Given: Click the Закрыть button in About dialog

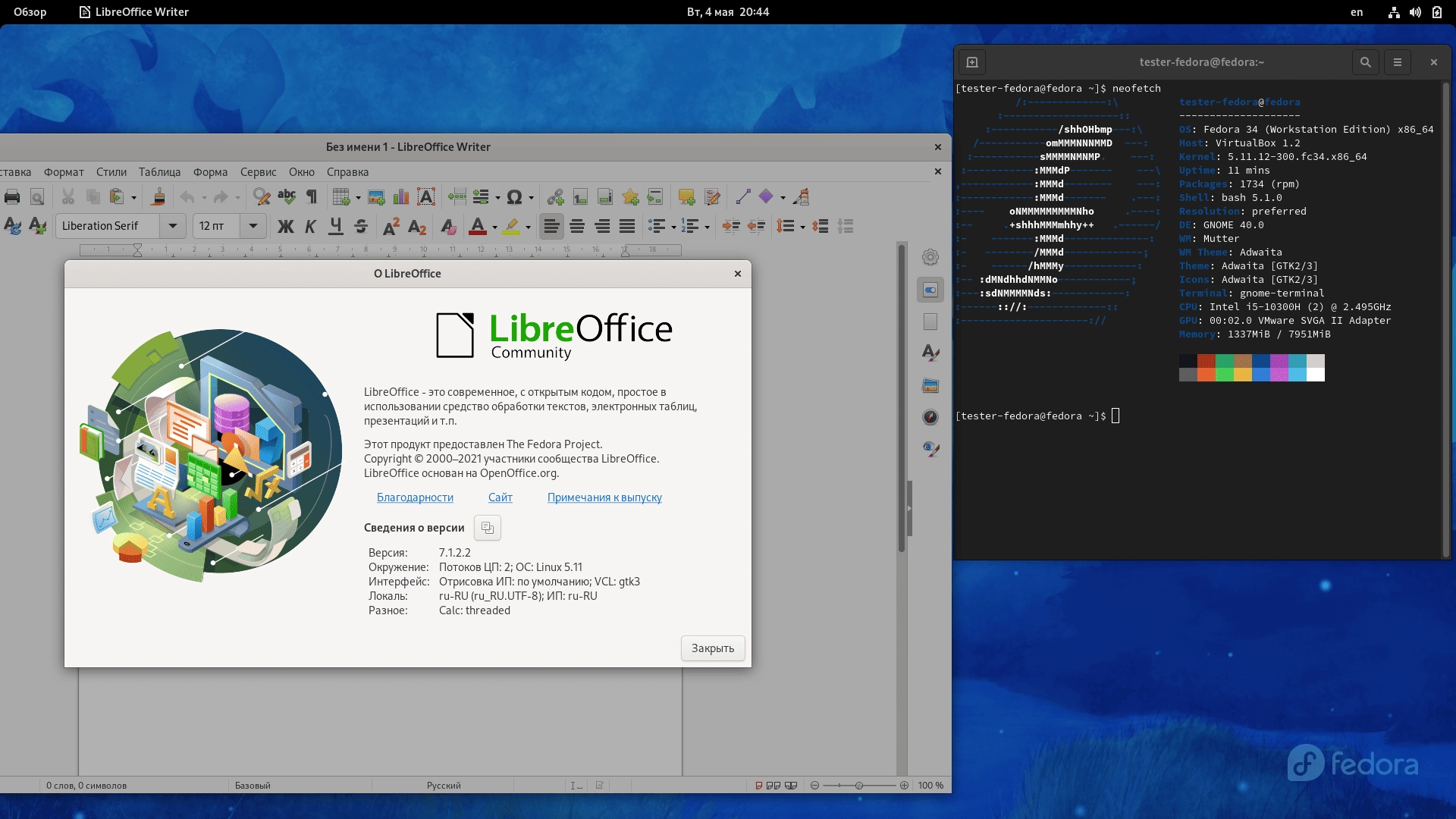Looking at the screenshot, I should click(x=713, y=648).
